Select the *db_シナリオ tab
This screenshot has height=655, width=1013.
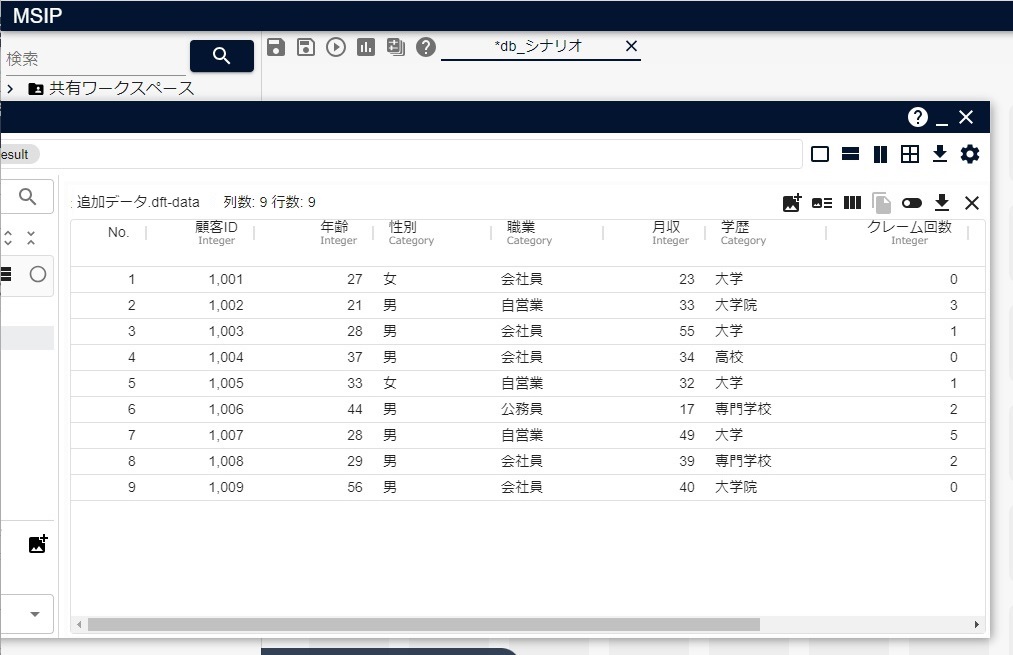[537, 46]
